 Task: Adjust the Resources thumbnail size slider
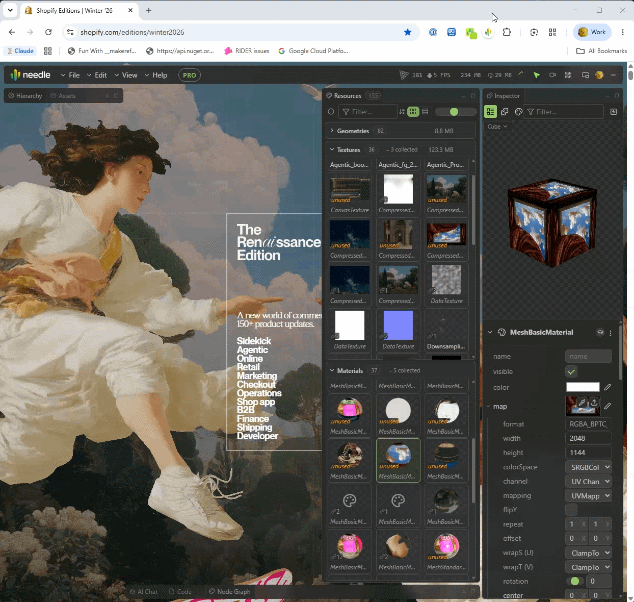point(456,112)
